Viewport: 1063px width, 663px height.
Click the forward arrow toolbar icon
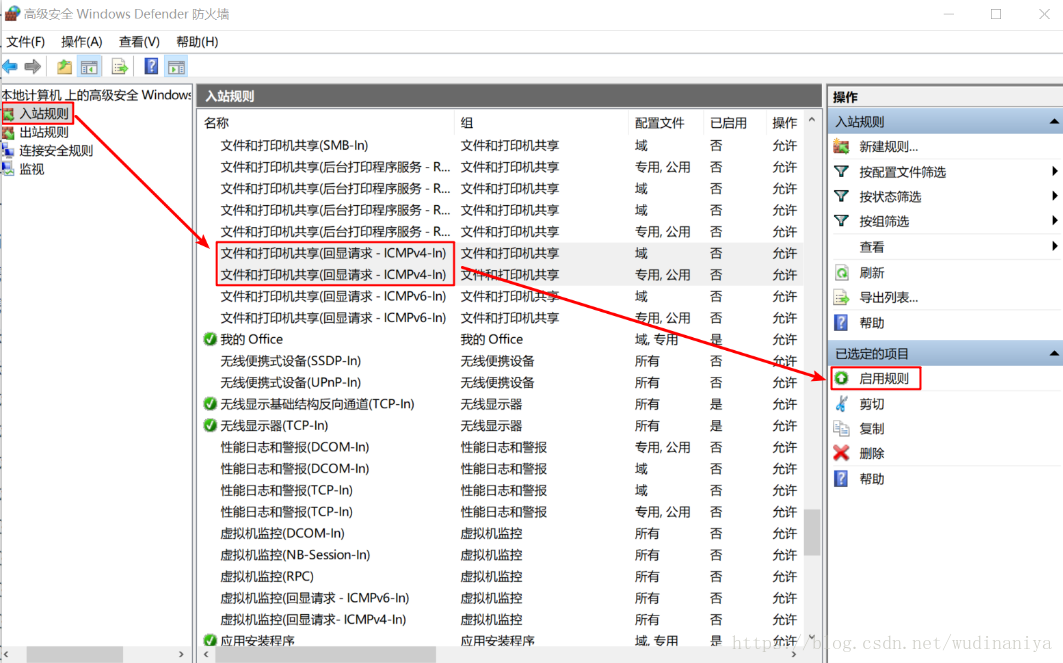click(x=33, y=66)
